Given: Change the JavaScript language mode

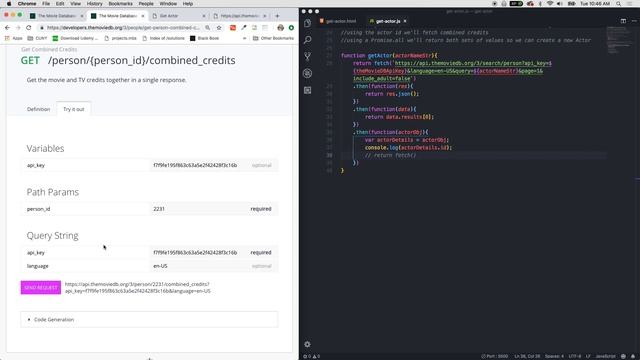Looking at the screenshot, I should pyautogui.click(x=605, y=356).
